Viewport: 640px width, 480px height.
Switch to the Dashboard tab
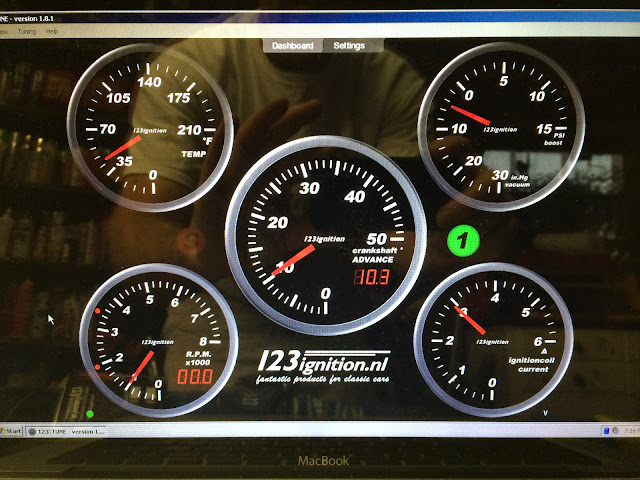tap(293, 45)
